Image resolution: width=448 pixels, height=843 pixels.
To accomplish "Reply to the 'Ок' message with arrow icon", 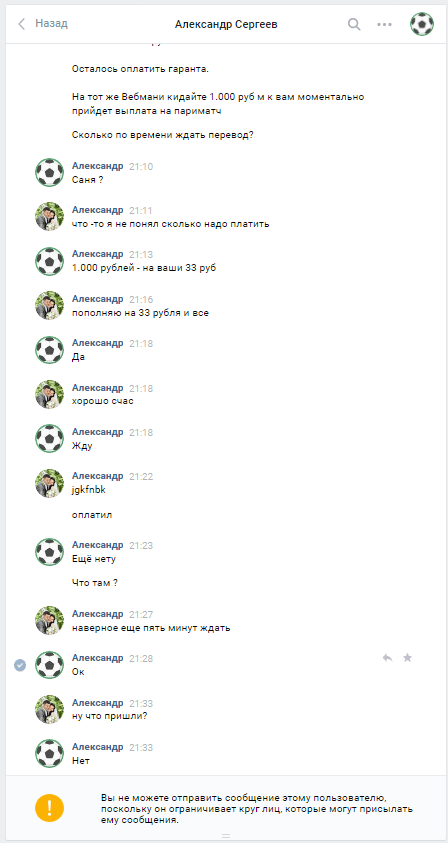I will 387,658.
